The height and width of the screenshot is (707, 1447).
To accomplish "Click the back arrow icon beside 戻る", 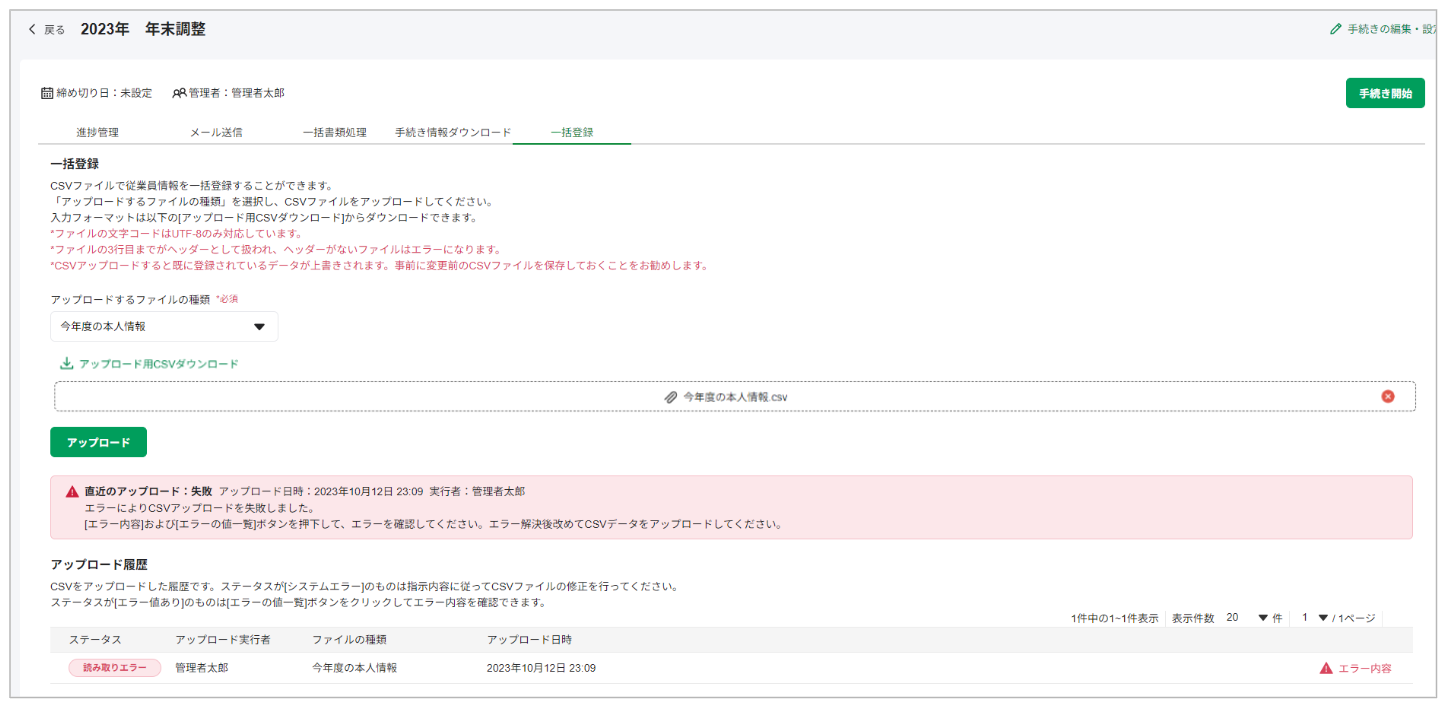I will pyautogui.click(x=33, y=30).
